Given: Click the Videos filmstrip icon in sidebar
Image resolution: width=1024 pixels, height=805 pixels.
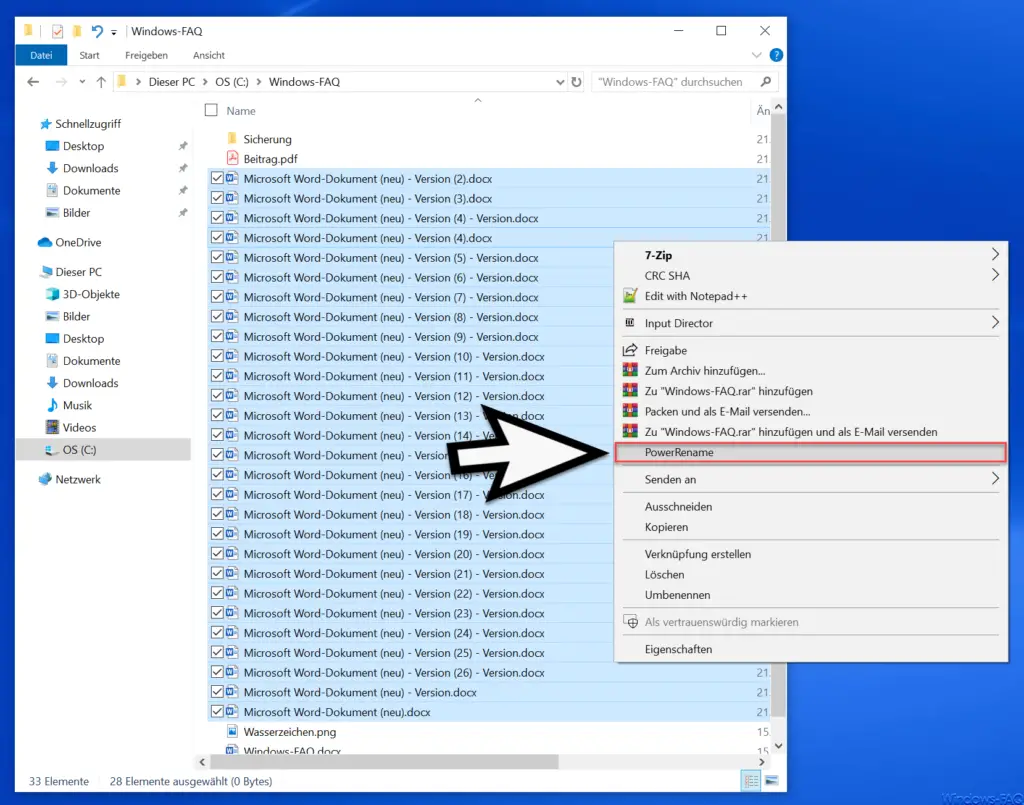Looking at the screenshot, I should 53,427.
